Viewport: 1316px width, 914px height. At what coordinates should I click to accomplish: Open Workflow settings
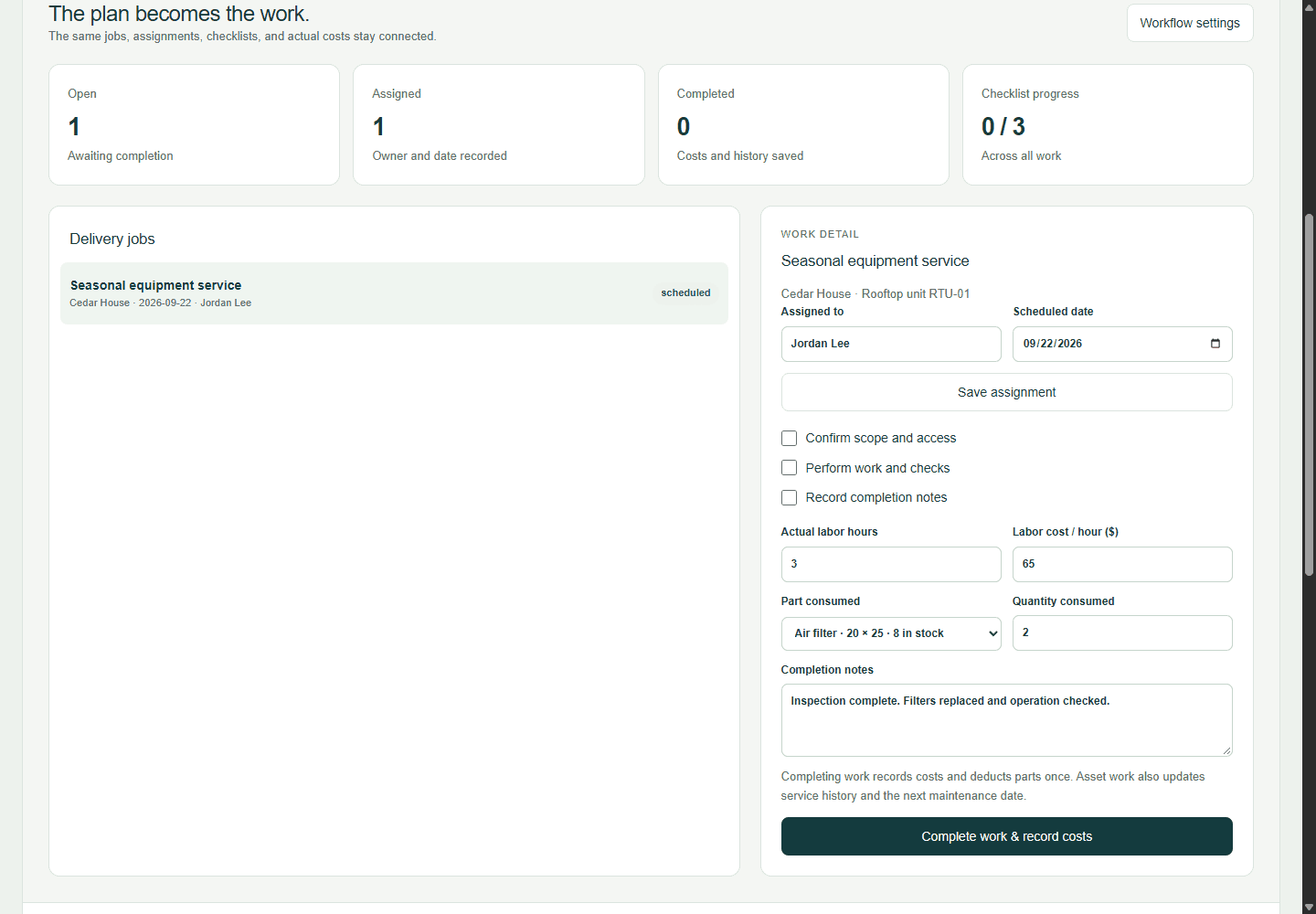click(x=1190, y=23)
